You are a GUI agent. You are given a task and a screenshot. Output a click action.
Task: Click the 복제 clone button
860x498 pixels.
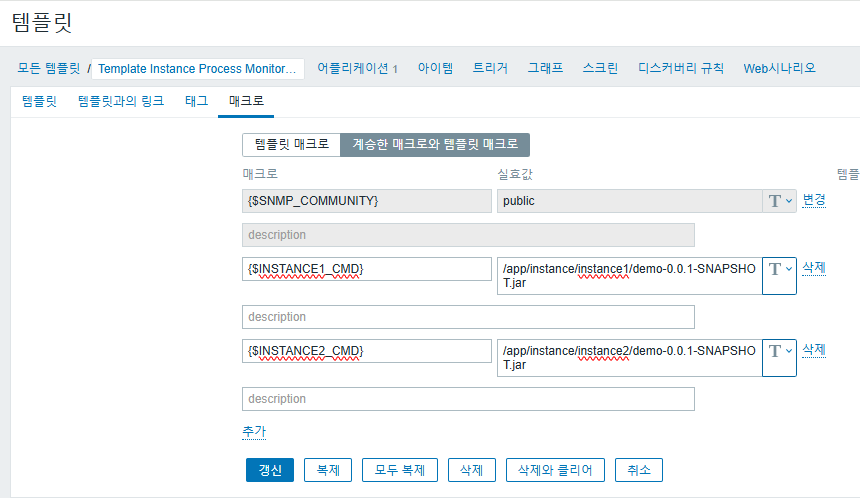pyautogui.click(x=328, y=470)
